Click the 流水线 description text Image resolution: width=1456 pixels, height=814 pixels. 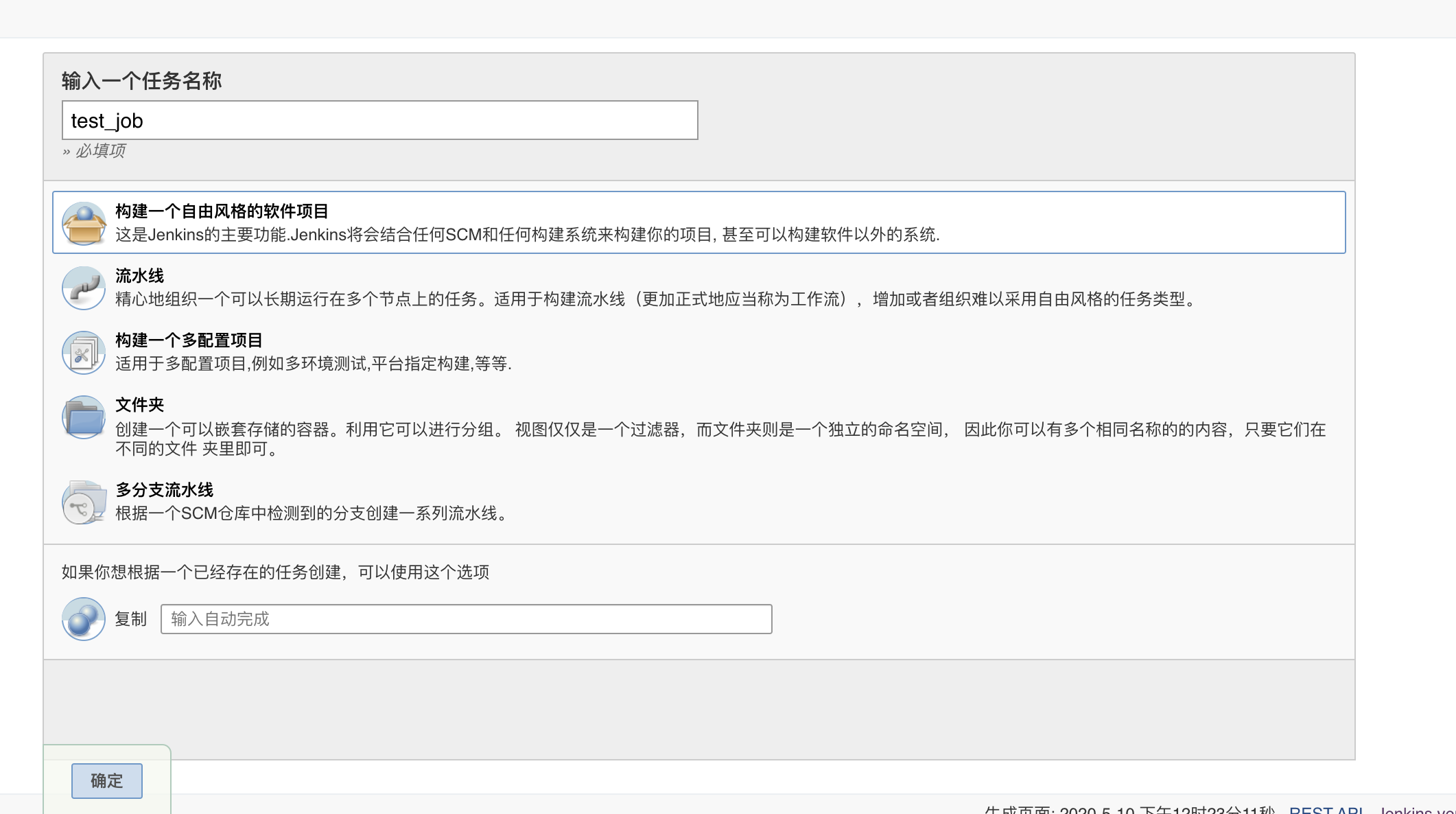pyautogui.click(x=657, y=299)
